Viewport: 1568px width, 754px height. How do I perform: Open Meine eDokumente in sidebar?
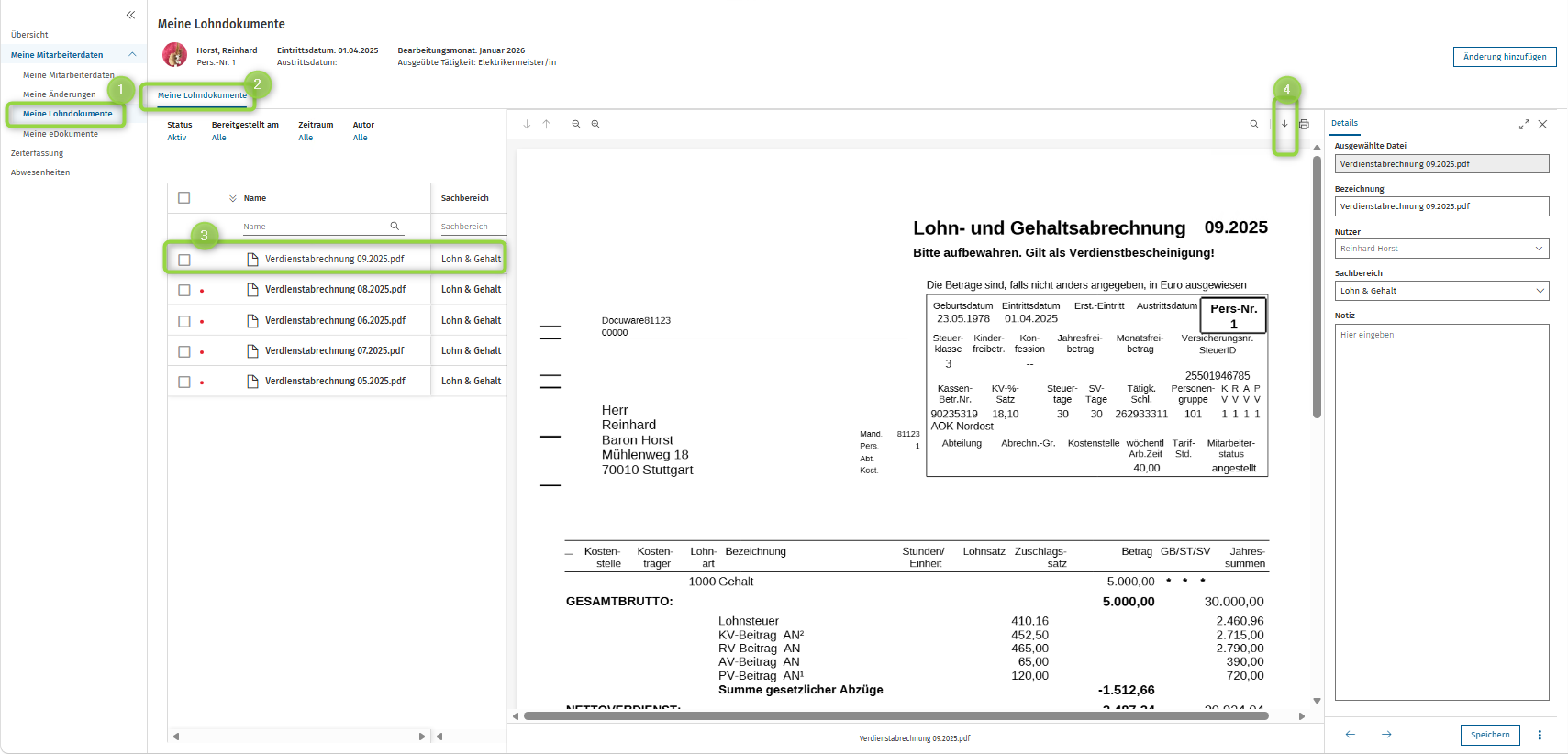pyautogui.click(x=61, y=134)
